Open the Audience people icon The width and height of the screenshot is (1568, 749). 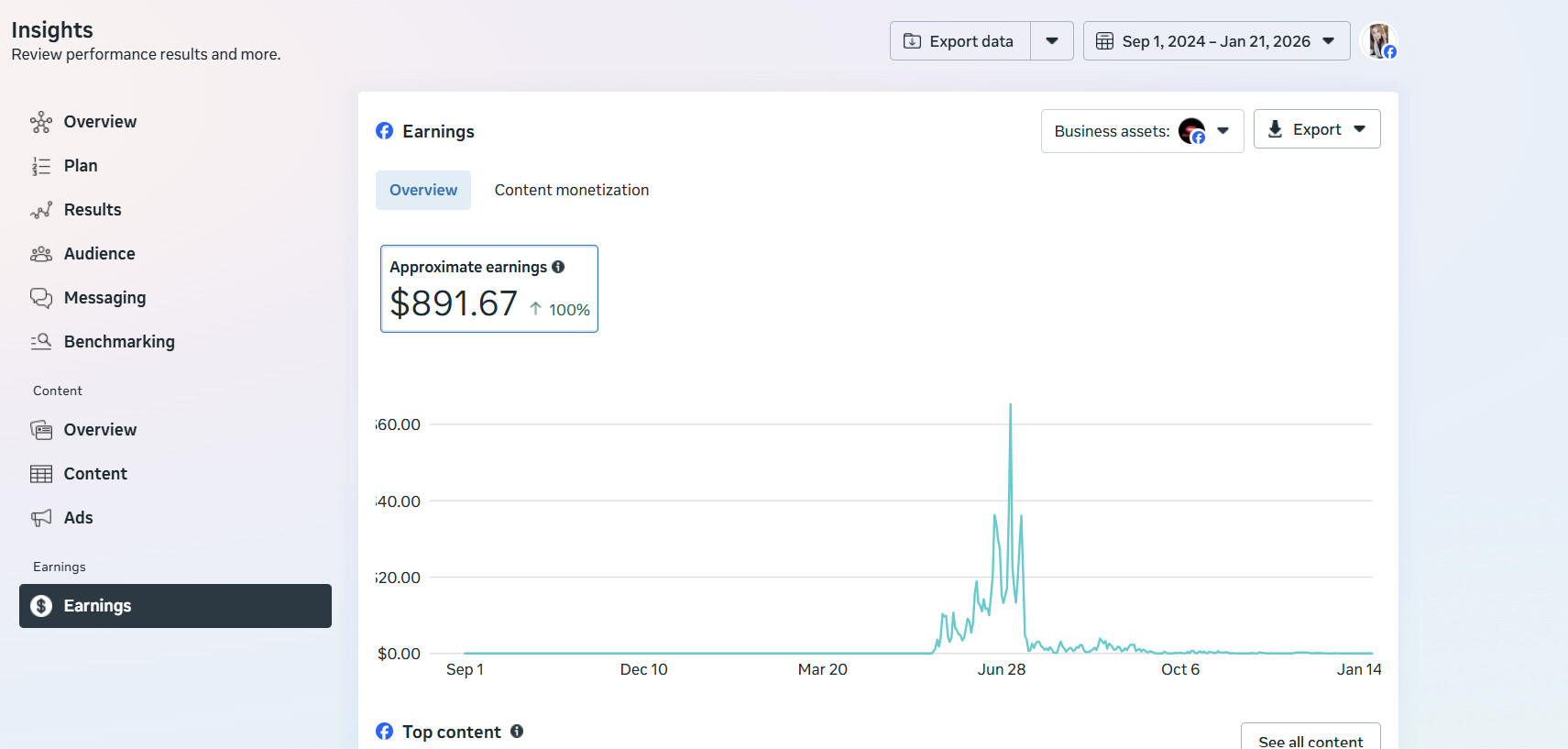coord(41,254)
